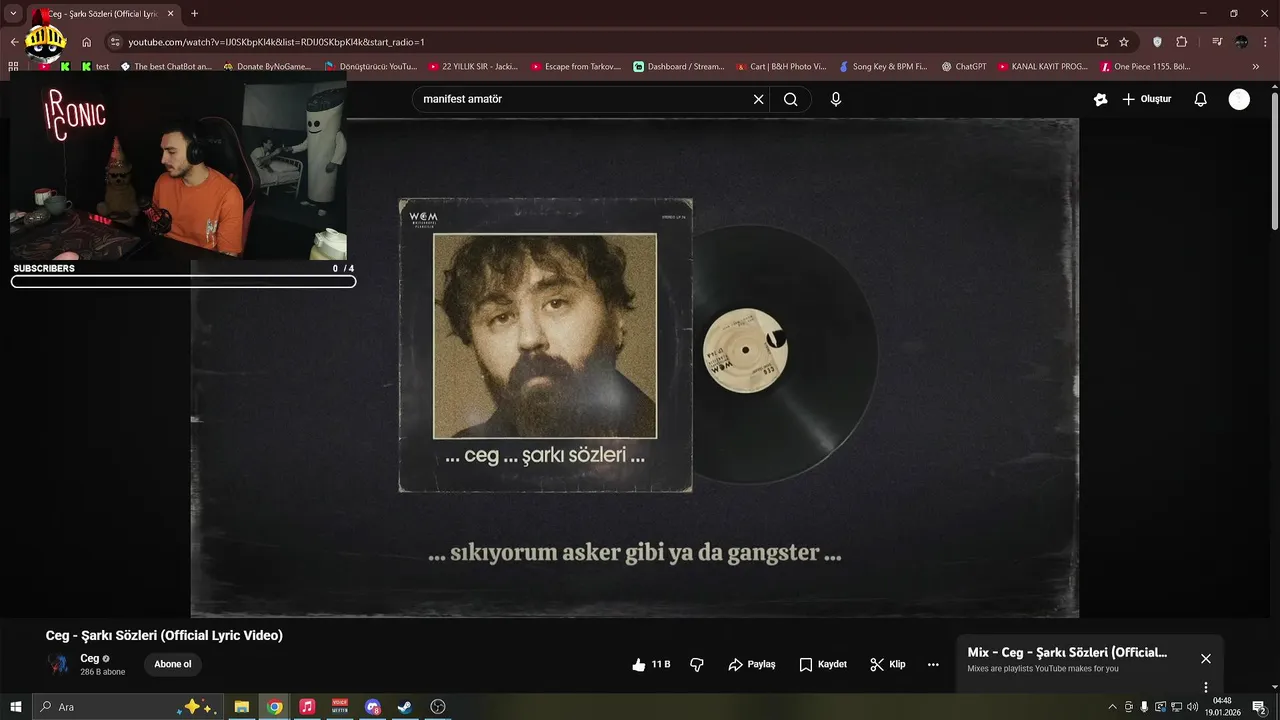Open more actions ellipsis under the video
The height and width of the screenshot is (720, 1280).
(x=933, y=664)
